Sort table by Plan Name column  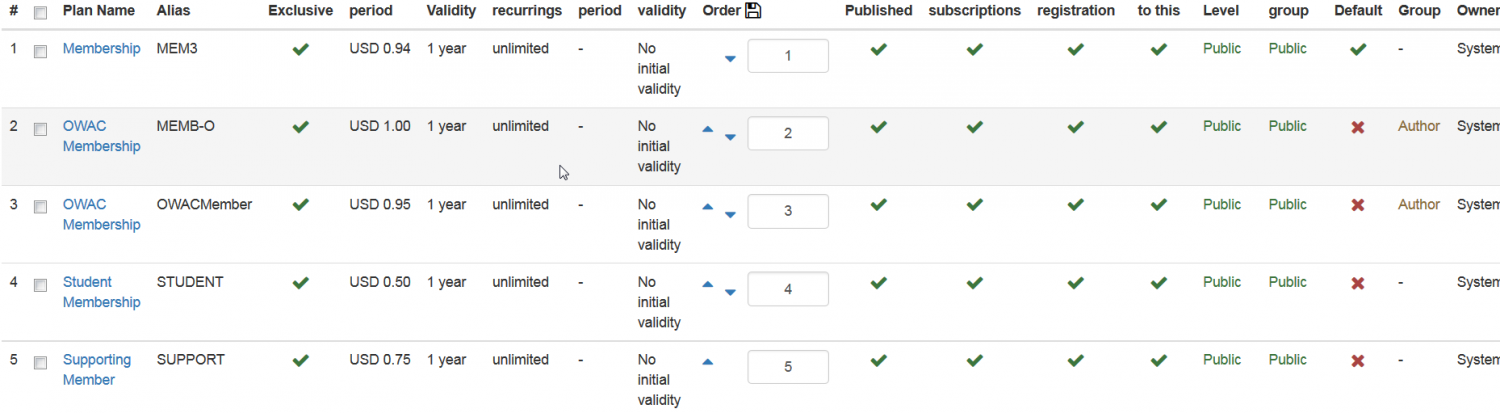[x=98, y=11]
